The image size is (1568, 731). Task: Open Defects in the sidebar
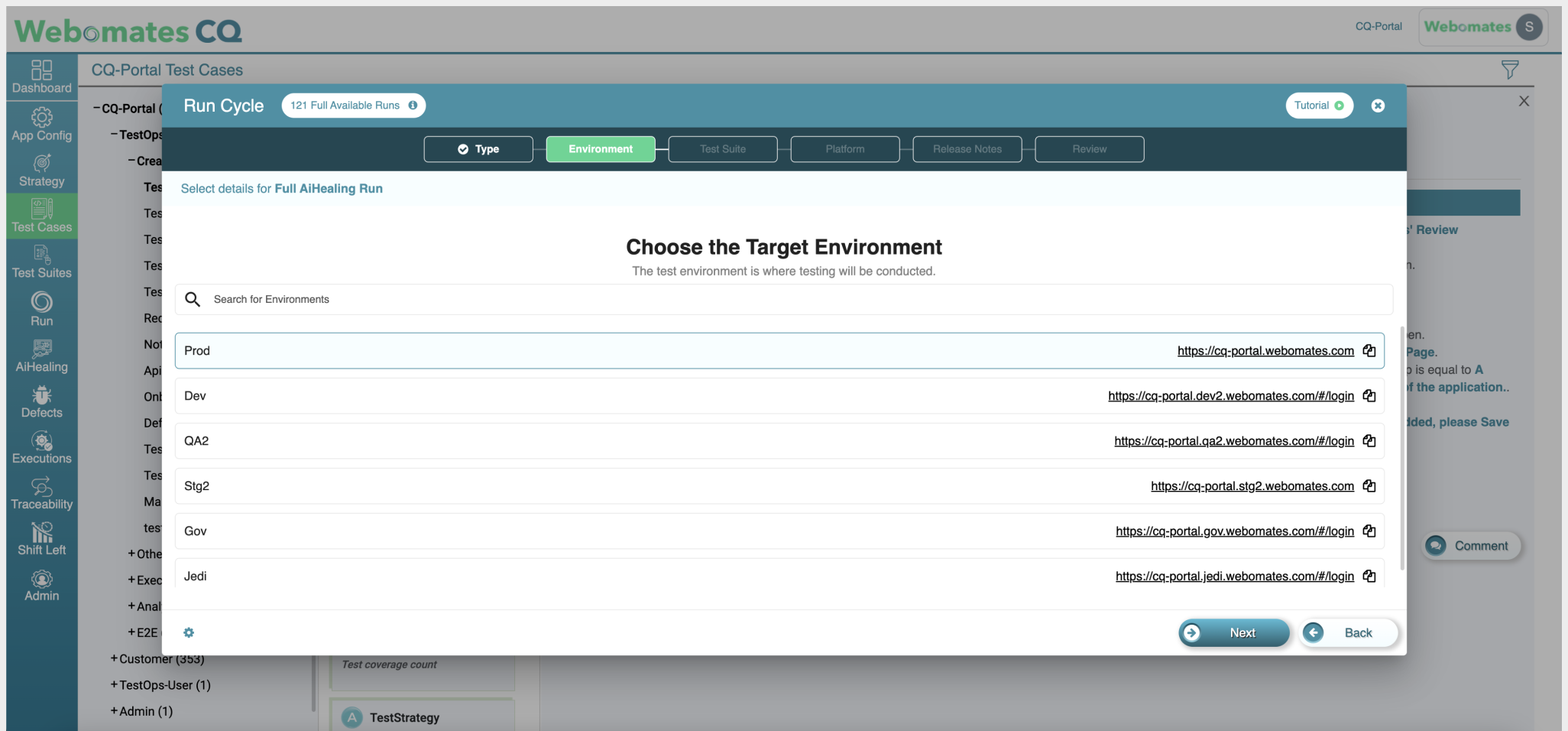click(x=41, y=401)
